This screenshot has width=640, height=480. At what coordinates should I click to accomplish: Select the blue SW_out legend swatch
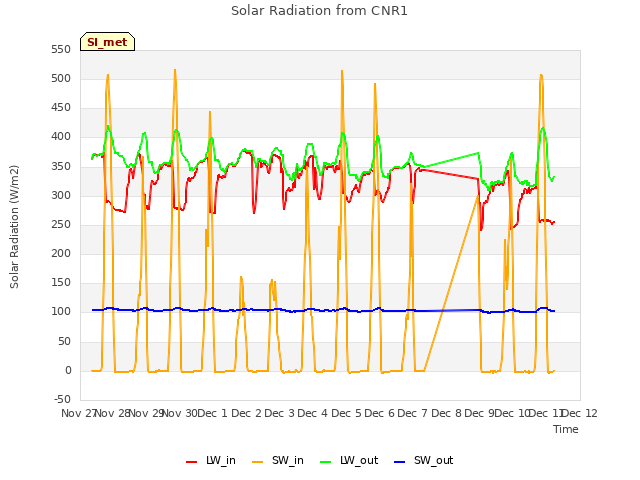400,462
